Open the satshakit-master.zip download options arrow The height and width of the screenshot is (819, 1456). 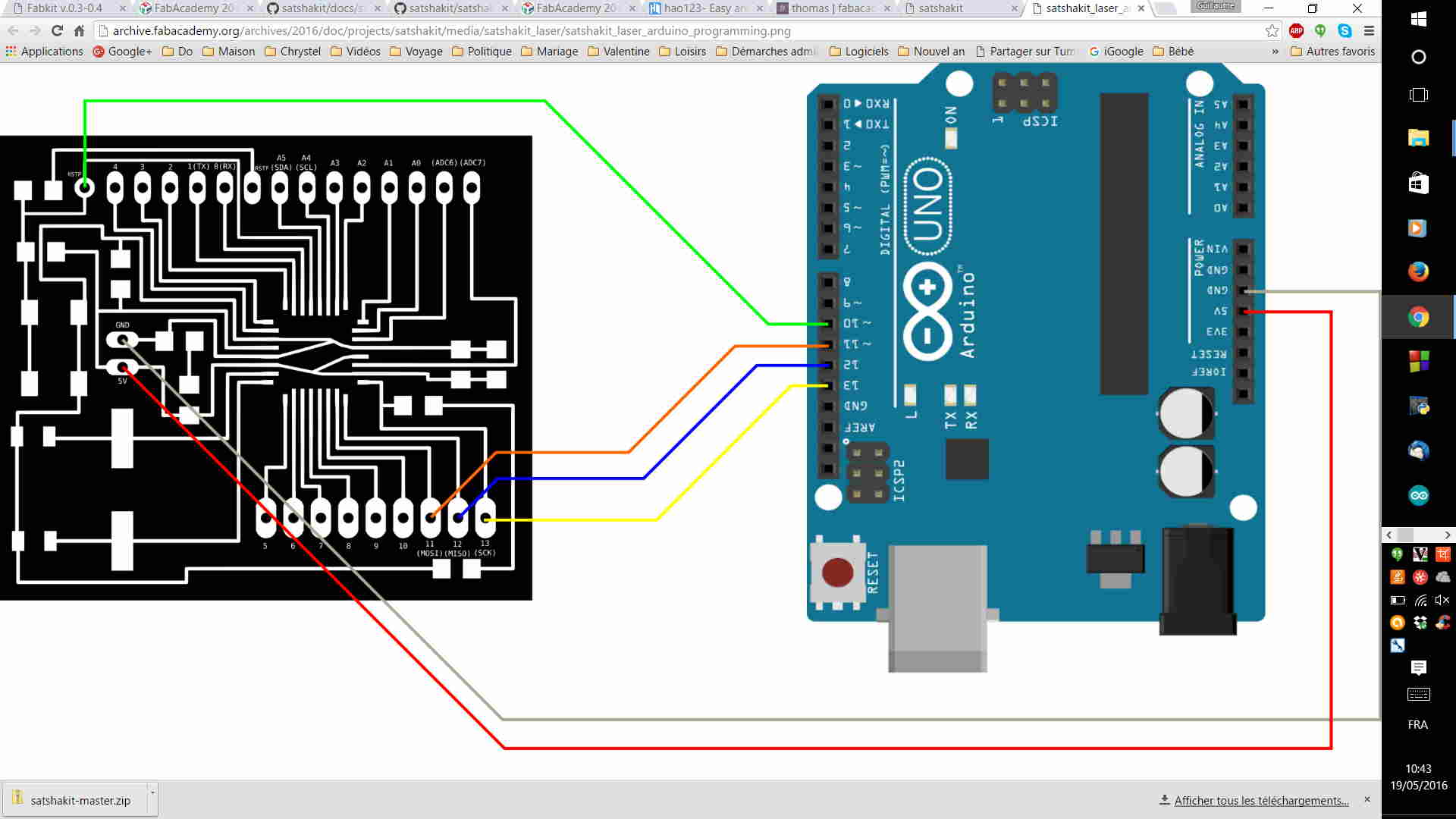click(152, 792)
